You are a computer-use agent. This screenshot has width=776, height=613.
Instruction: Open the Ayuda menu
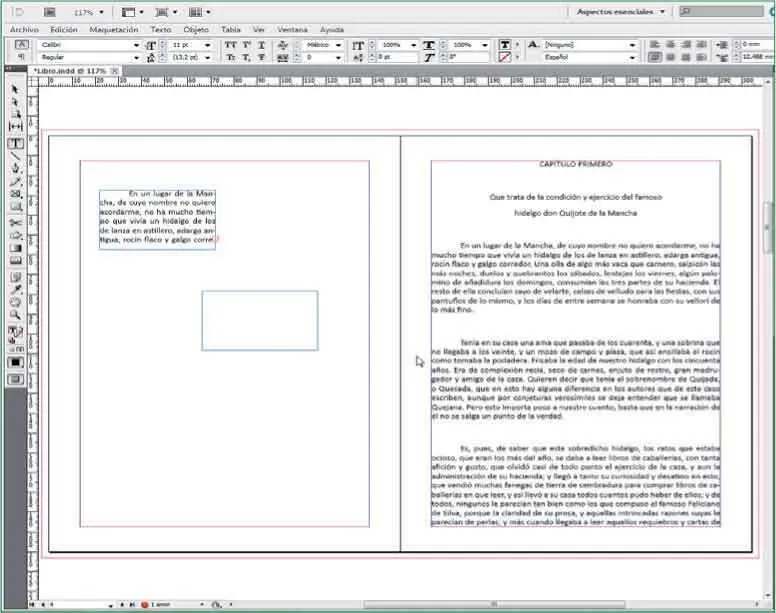point(332,30)
